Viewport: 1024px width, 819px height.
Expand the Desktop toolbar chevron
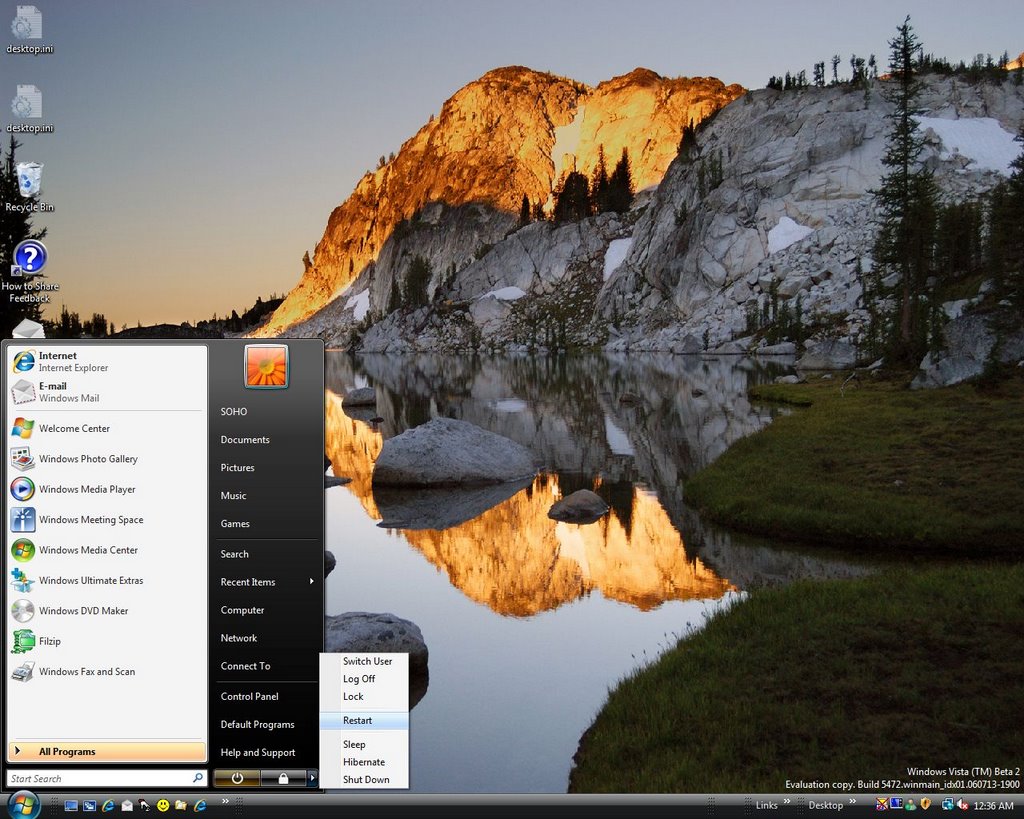(x=852, y=801)
